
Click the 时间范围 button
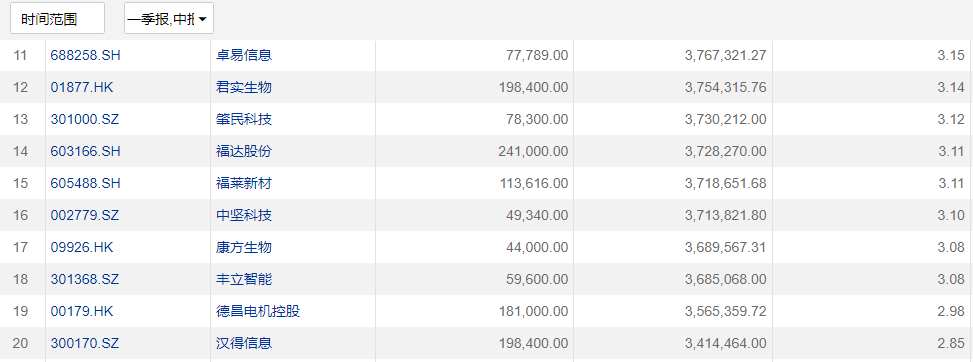click(57, 19)
